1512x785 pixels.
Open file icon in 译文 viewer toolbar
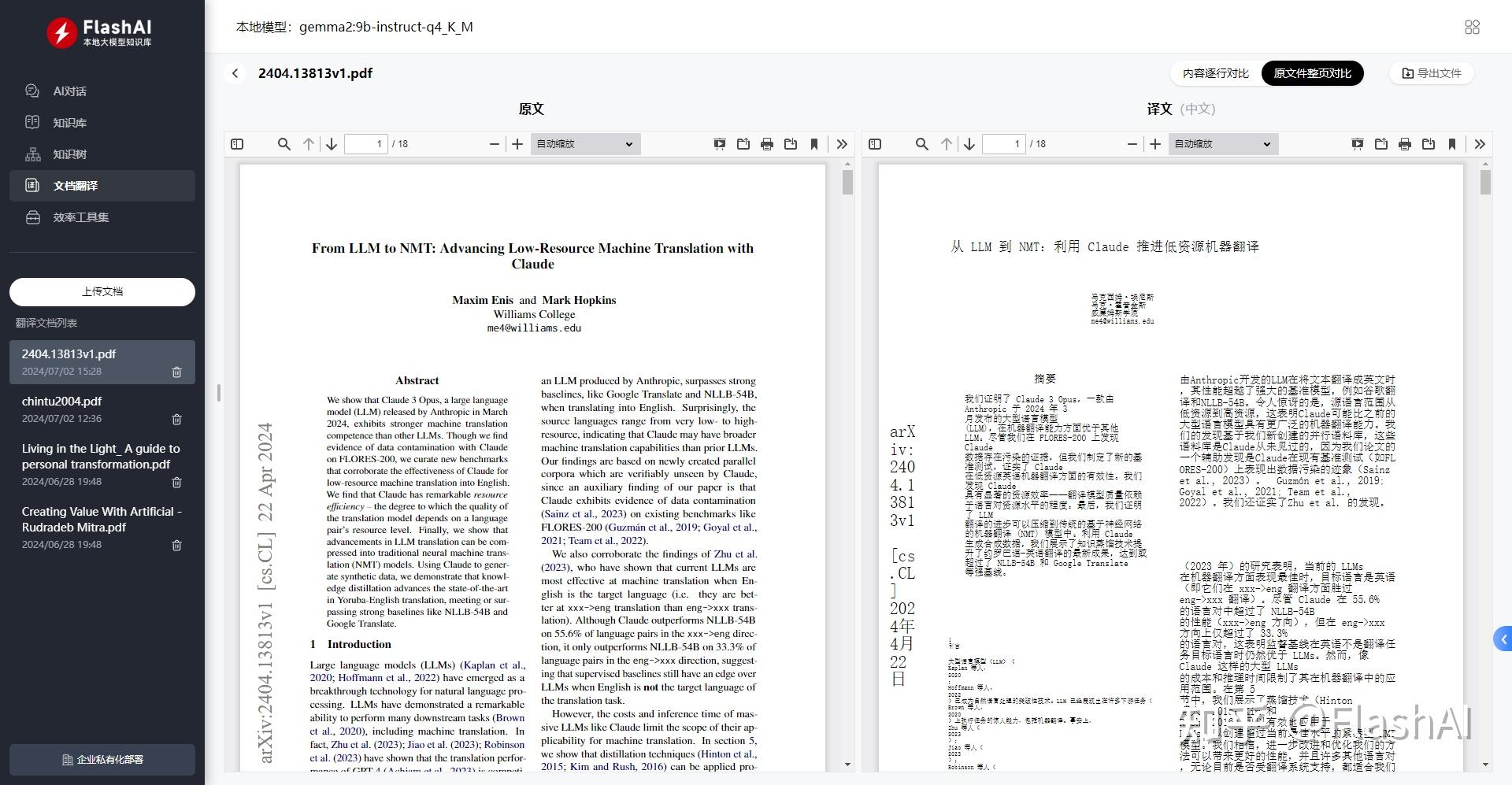tap(1381, 144)
